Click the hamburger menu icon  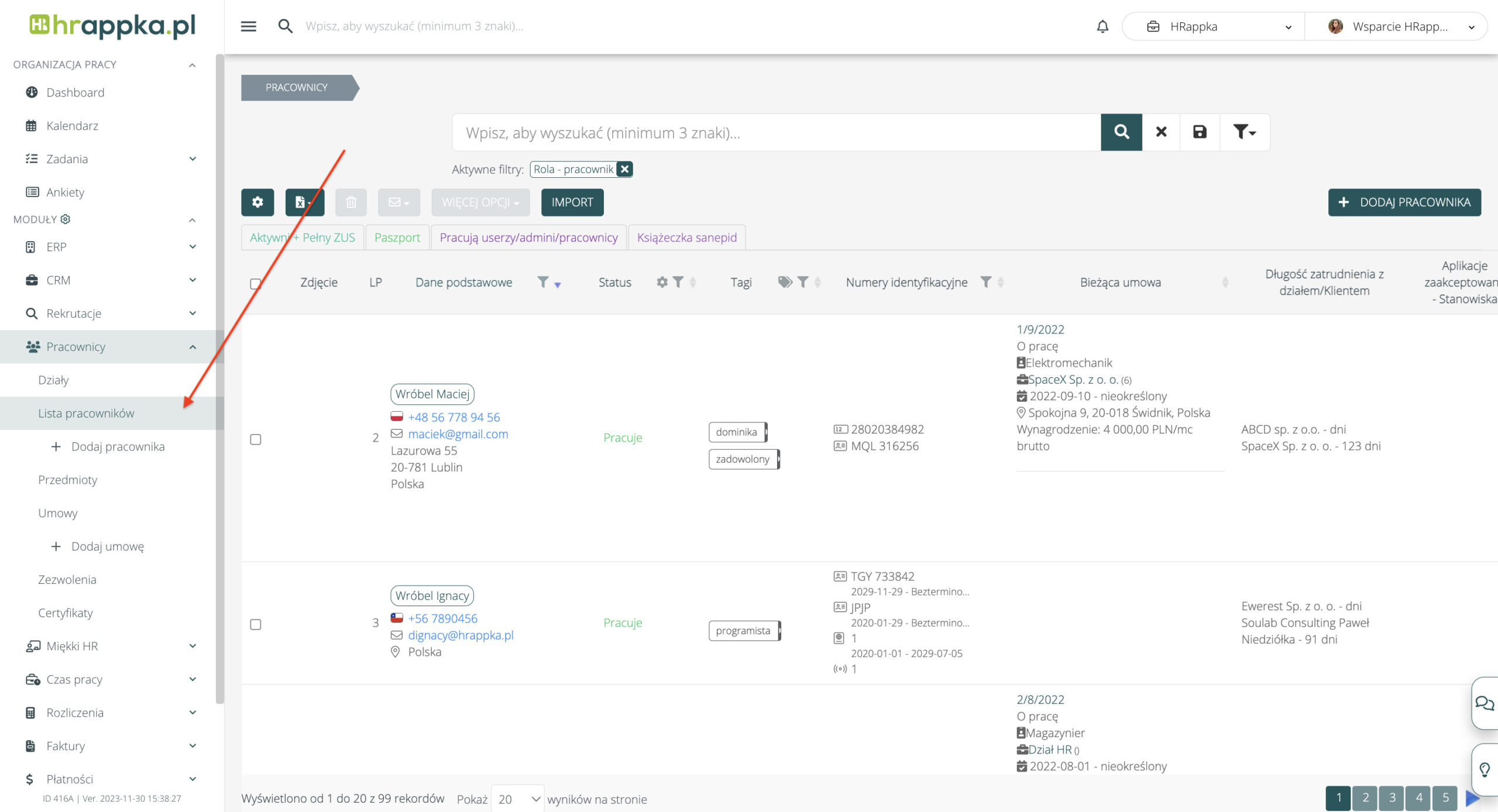tap(249, 26)
